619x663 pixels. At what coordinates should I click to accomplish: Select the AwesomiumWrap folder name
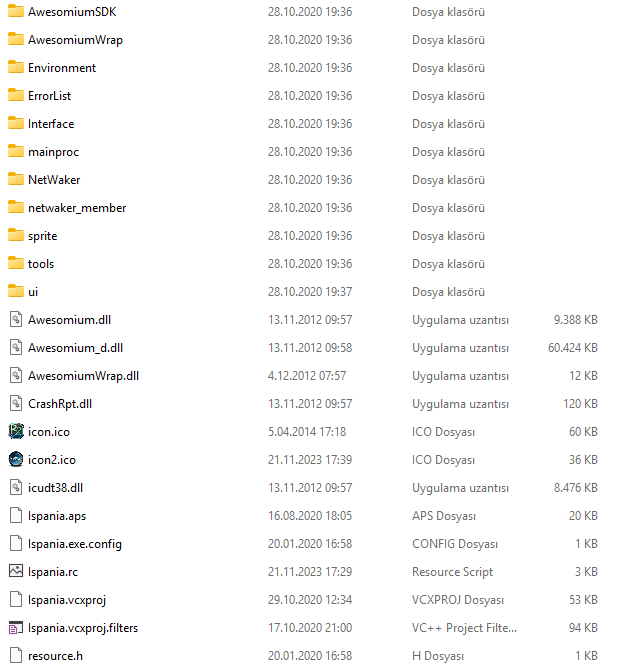tap(75, 40)
